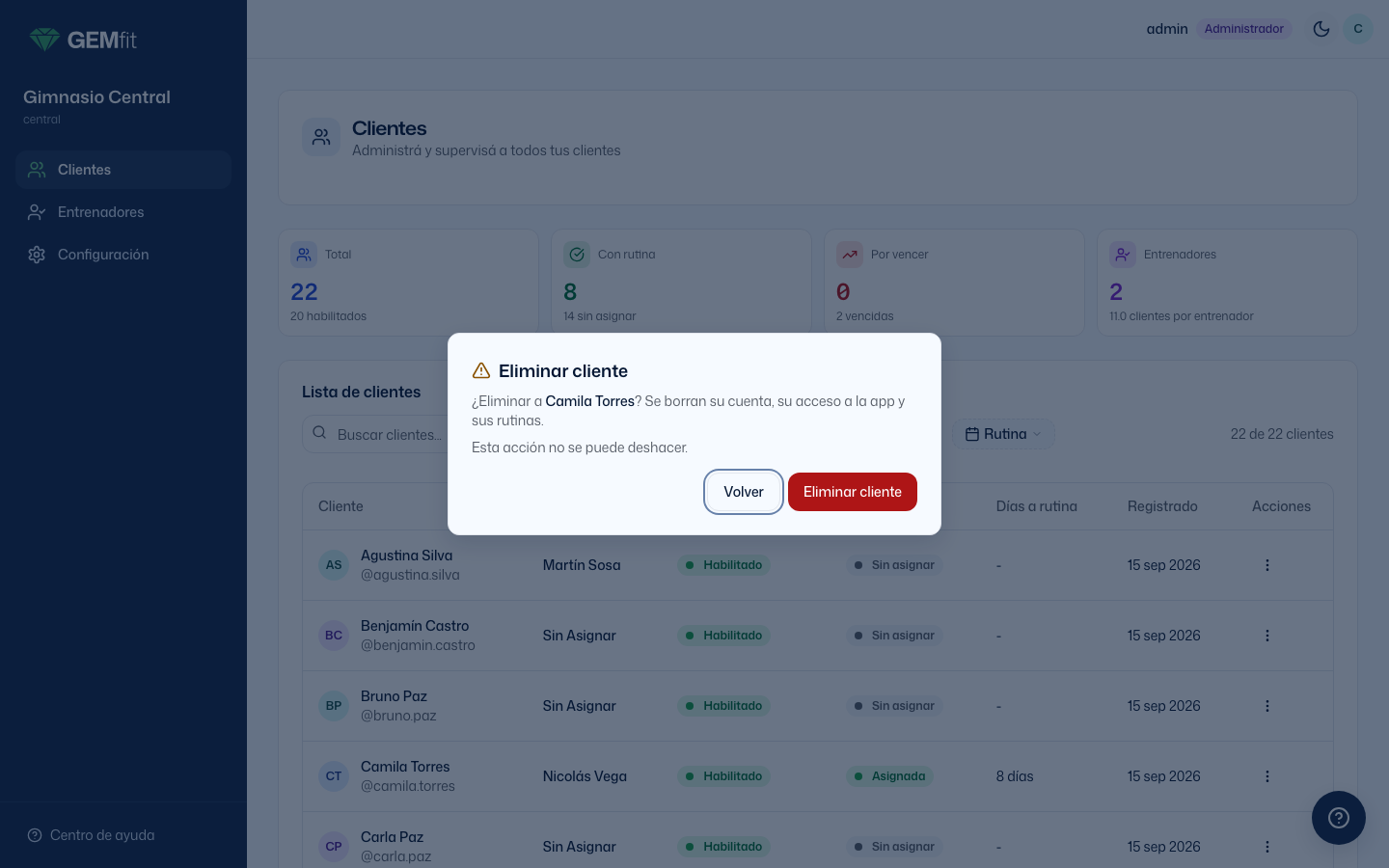Click Habilitado badge in Bruno Paz row
This screenshot has height=868, width=1389.
tap(723, 706)
